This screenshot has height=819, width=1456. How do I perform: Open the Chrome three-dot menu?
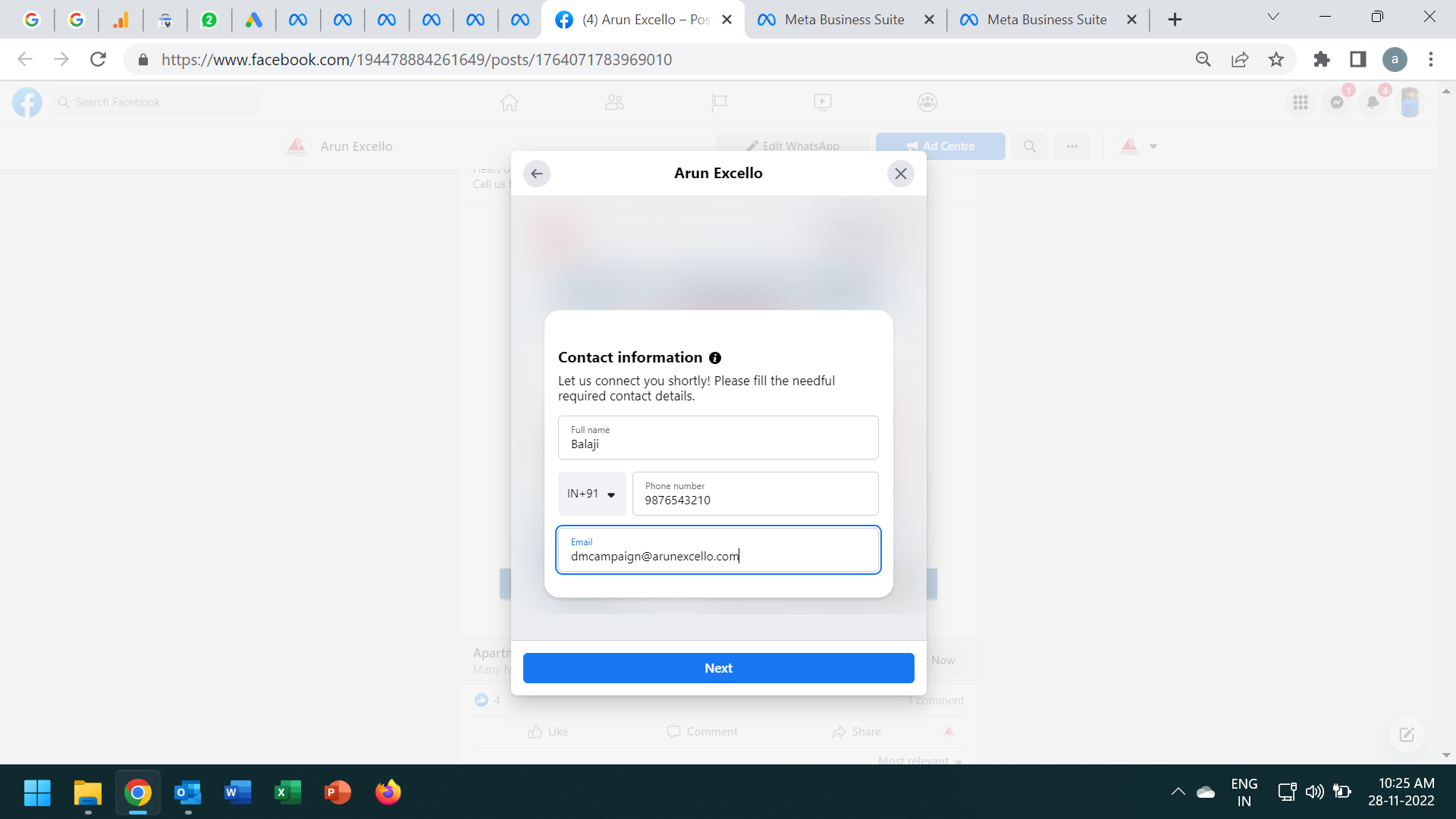(1431, 59)
